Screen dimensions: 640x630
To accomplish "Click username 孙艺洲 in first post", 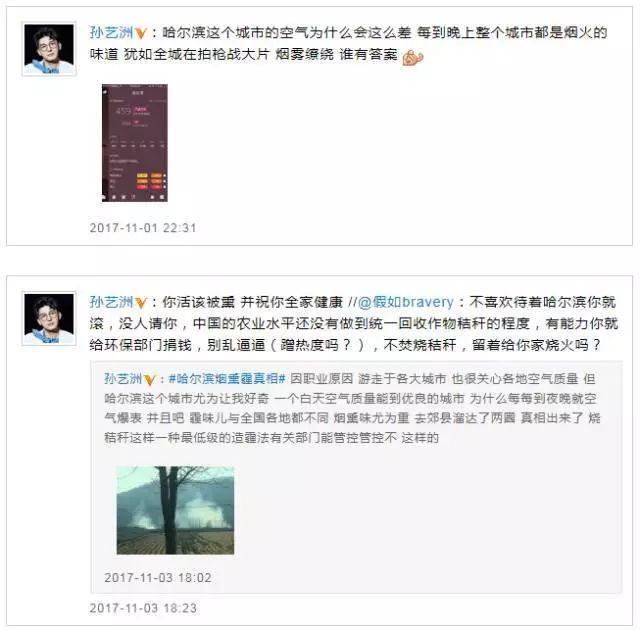I will 111,33.
